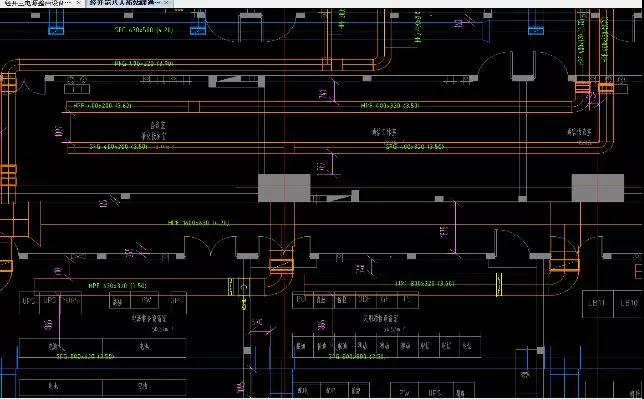Select the SFG 800x630 label at bottom left
Screen dimensions: 644x399
click(x=85, y=356)
